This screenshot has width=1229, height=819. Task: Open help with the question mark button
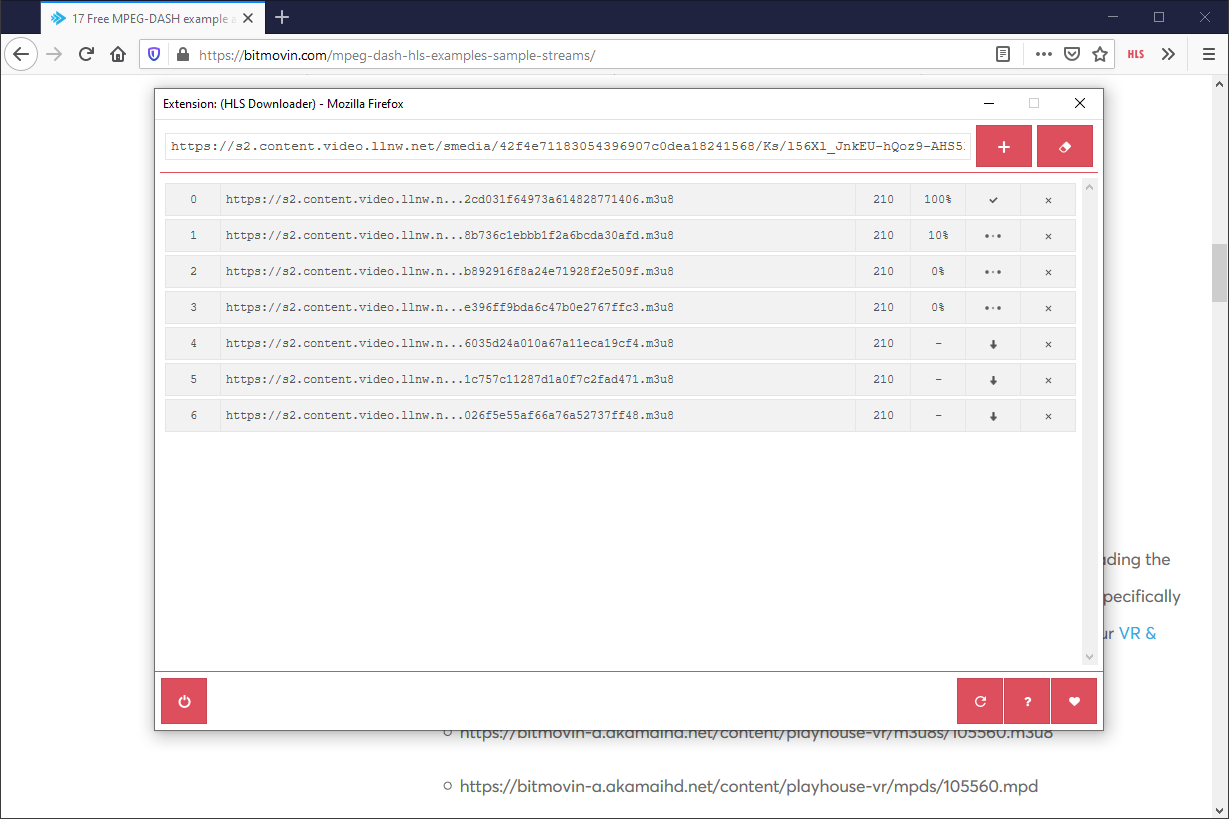click(x=1027, y=701)
